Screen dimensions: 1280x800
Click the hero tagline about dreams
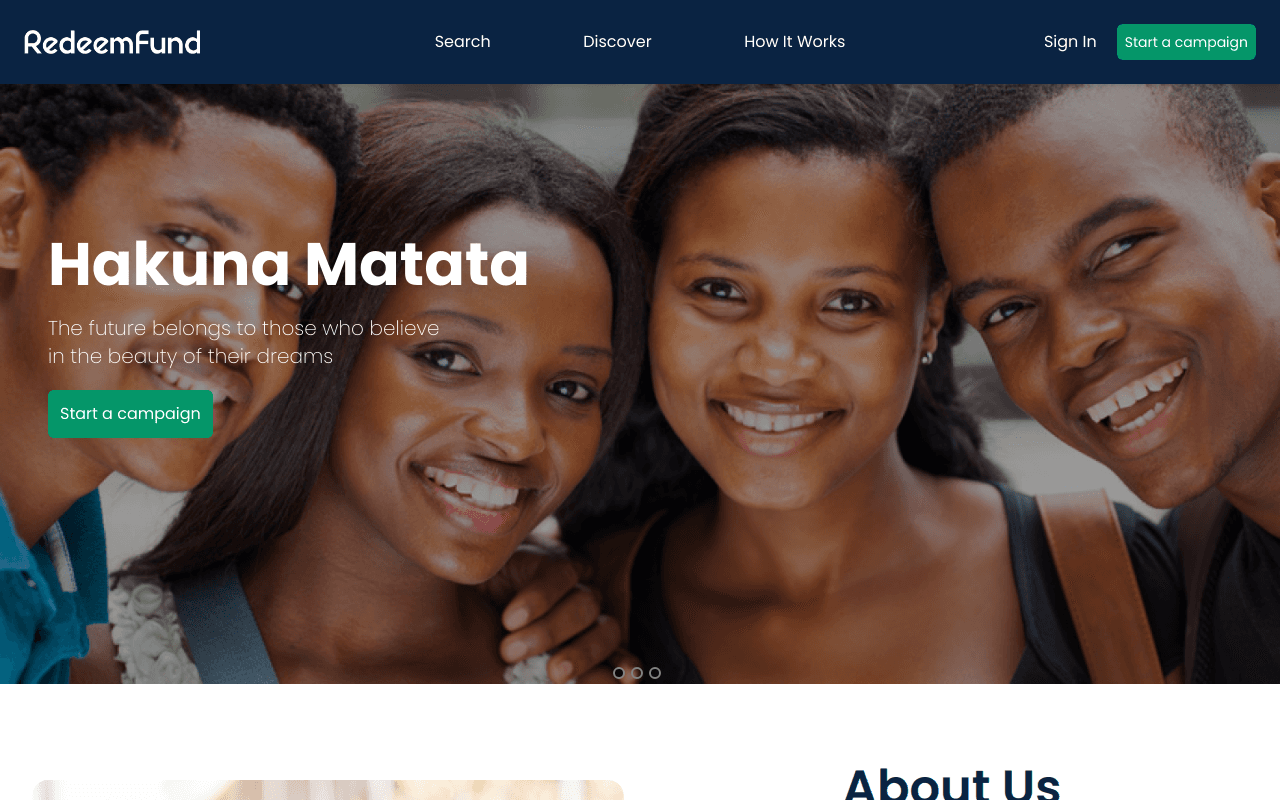244,342
